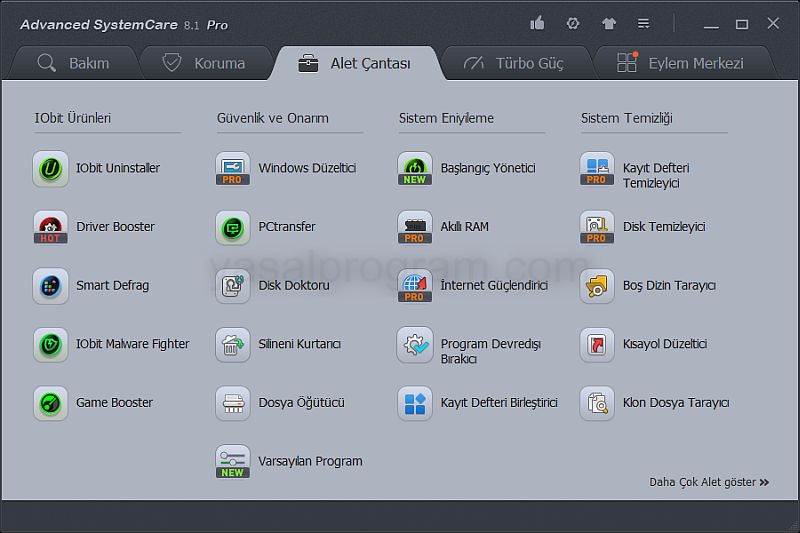Image resolution: width=800 pixels, height=533 pixels.
Task: Launch the Windows Düzeltici tool icon
Action: [233, 168]
